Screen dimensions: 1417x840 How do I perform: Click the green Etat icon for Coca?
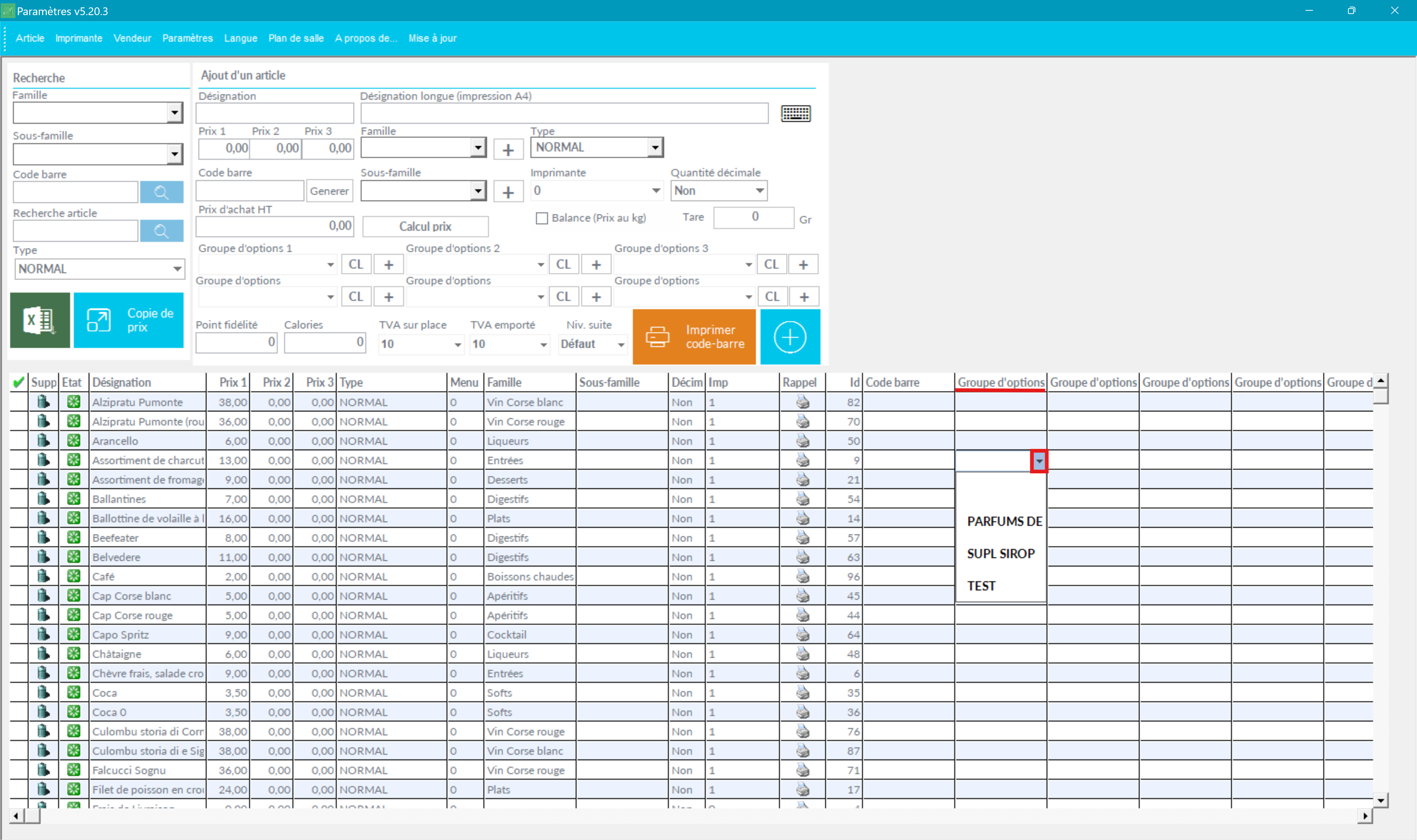[x=73, y=692]
